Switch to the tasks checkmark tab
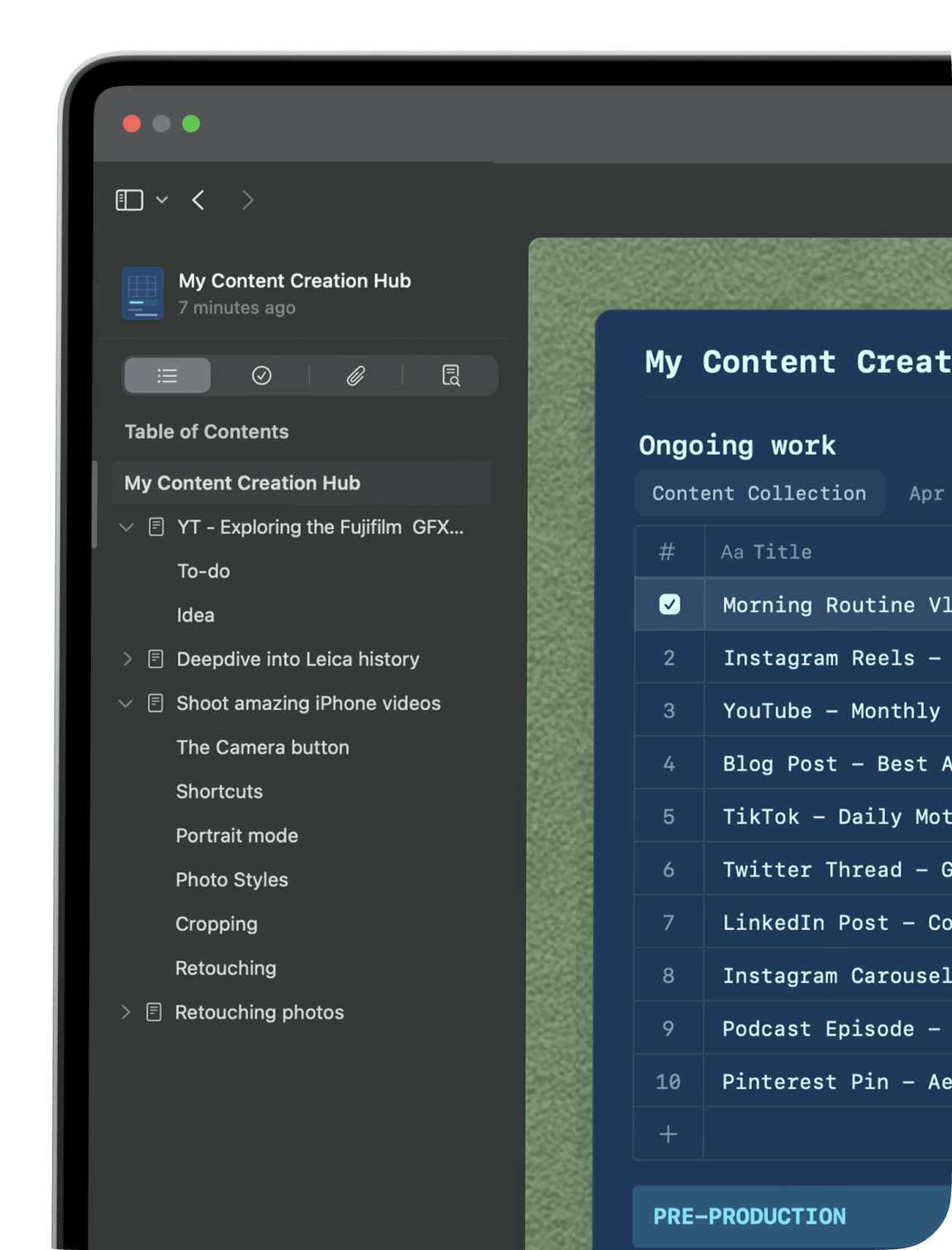 point(261,376)
